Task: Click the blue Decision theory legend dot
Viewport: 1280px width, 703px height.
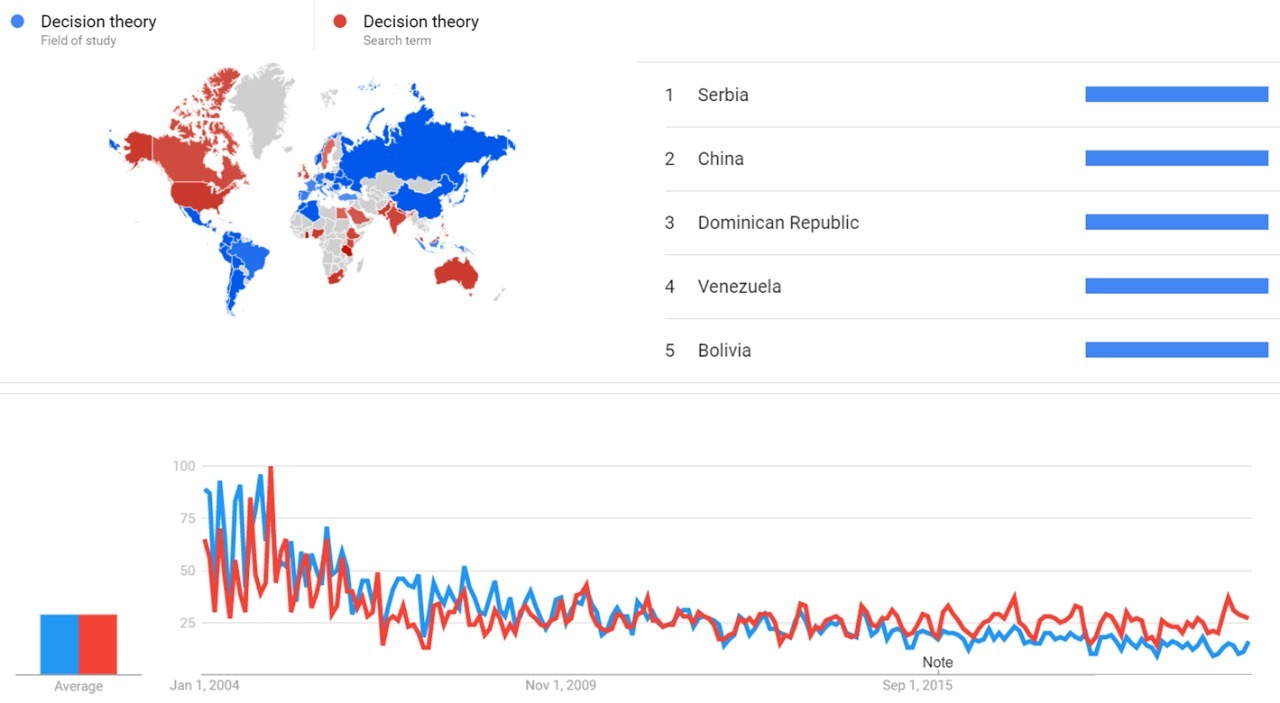Action: [17, 21]
